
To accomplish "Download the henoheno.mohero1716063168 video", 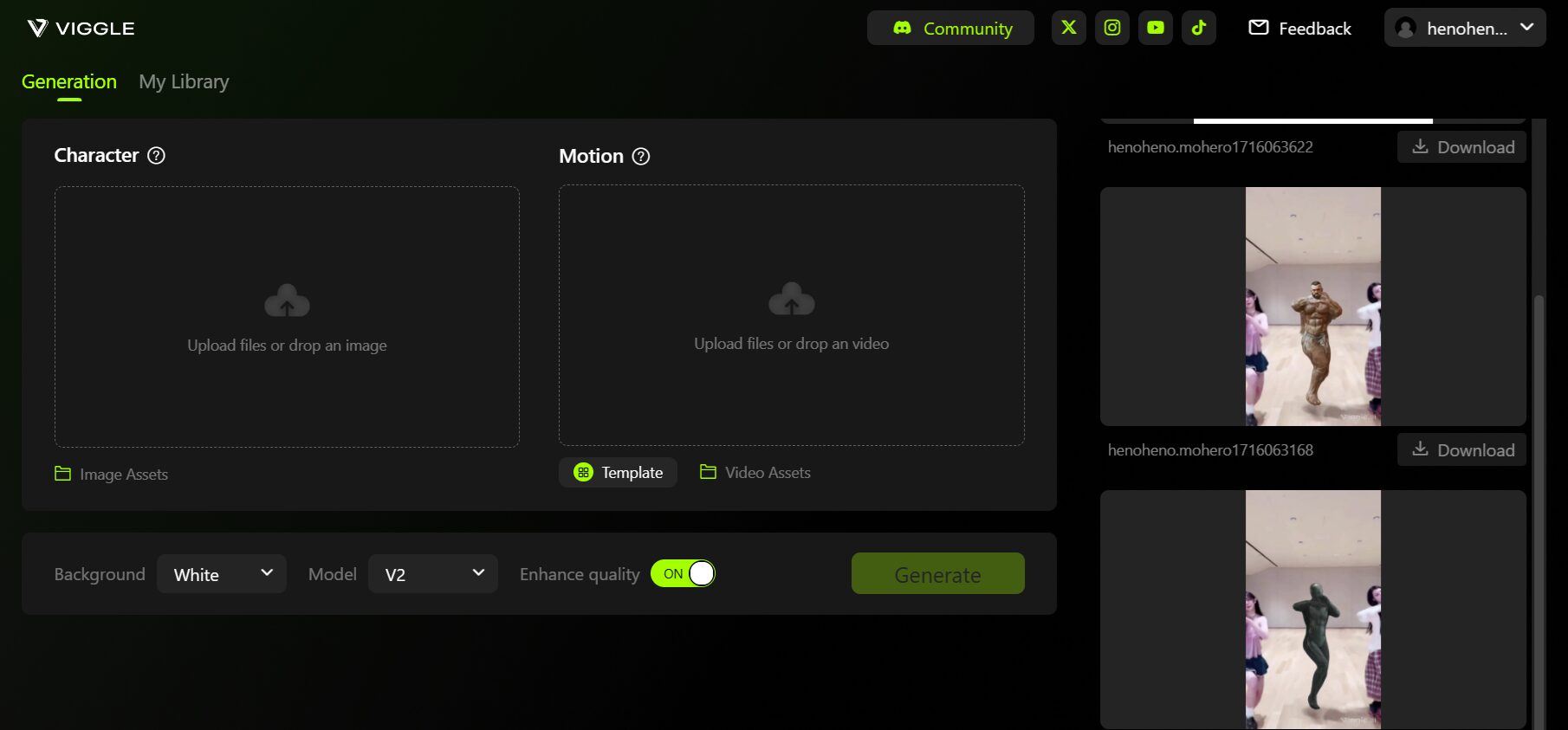I will click(1461, 450).
